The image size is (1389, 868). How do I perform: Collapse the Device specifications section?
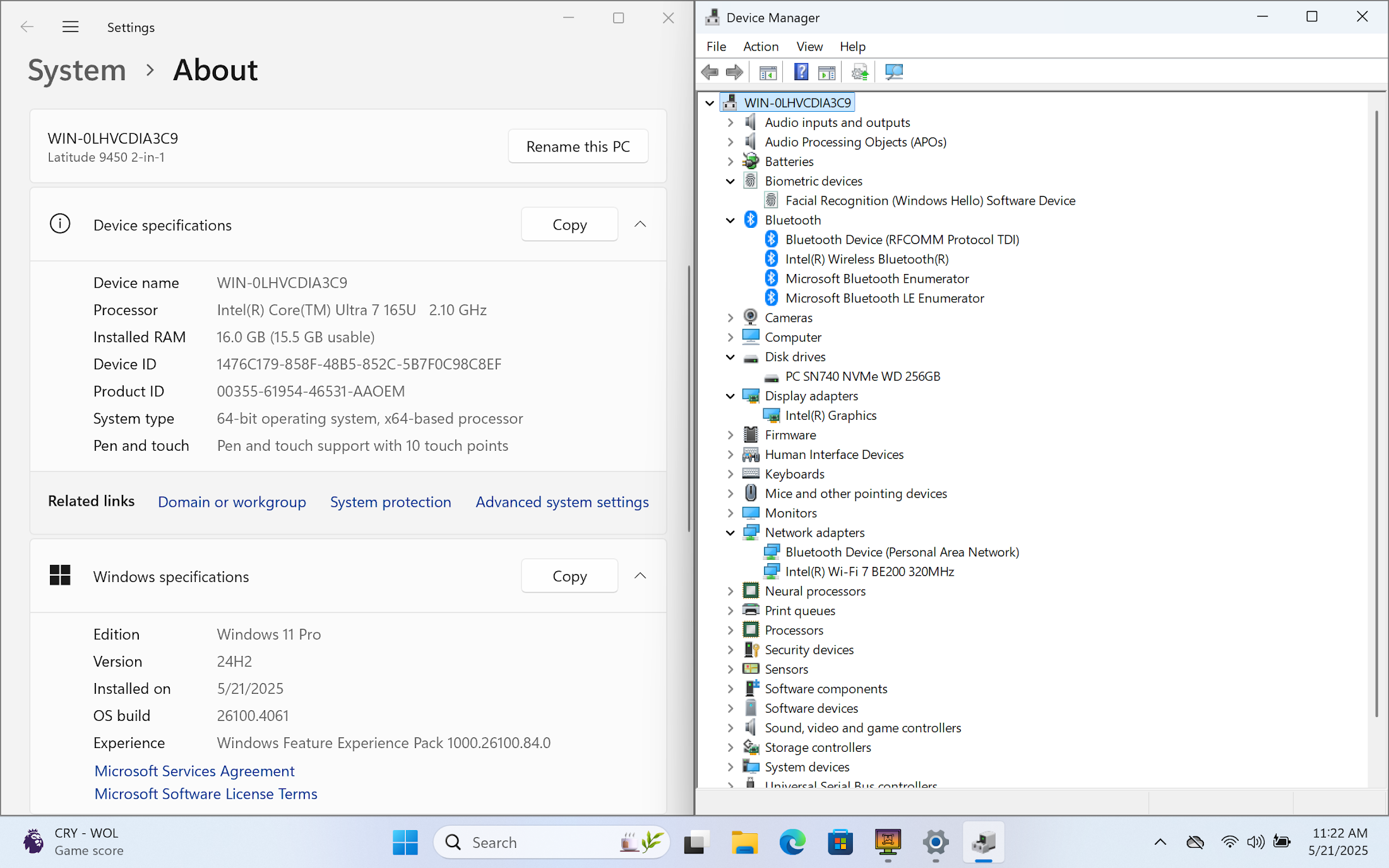(x=640, y=224)
